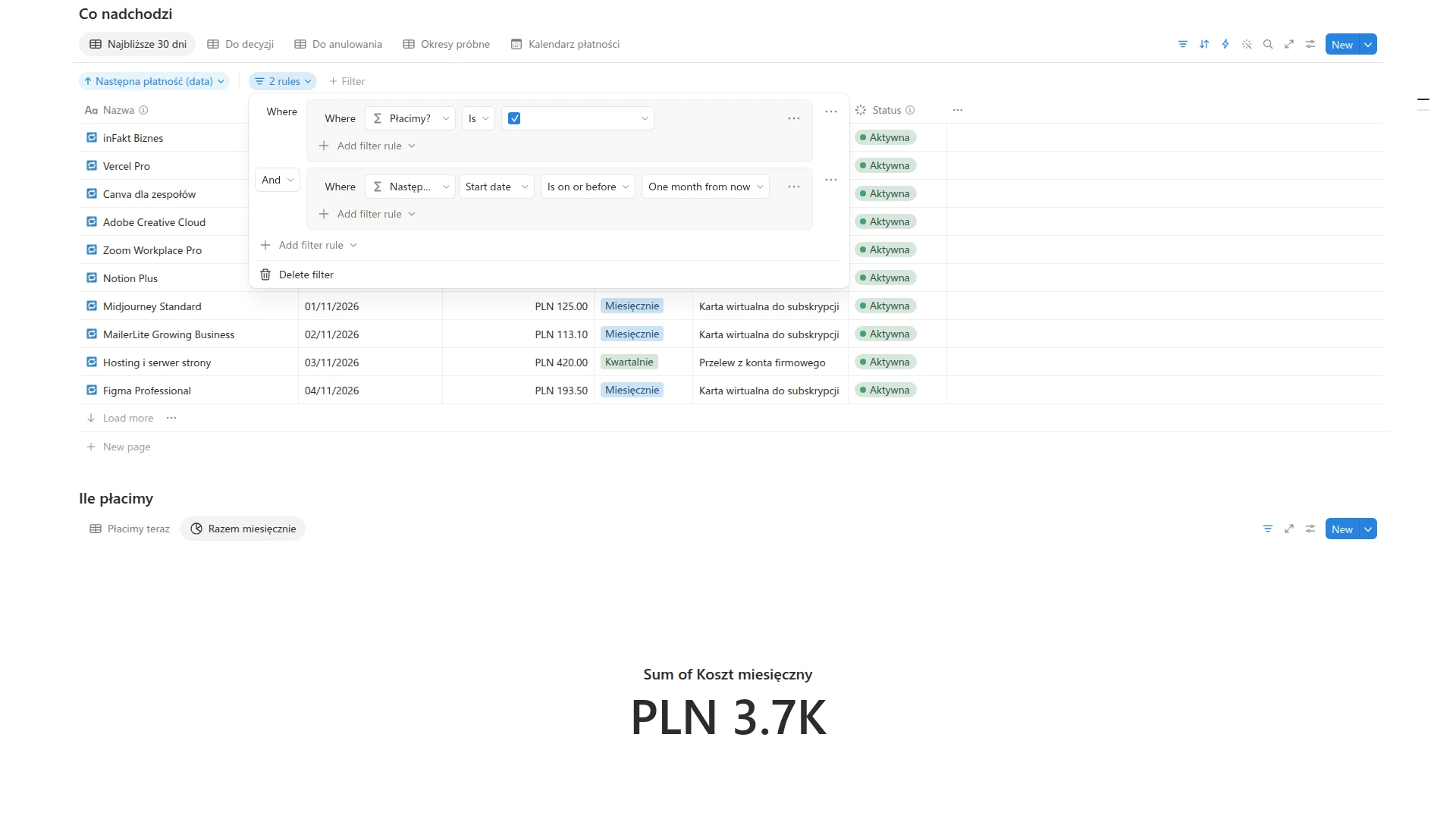Open the And/Or conjunction dropdown
The image size is (1456, 819).
point(278,180)
